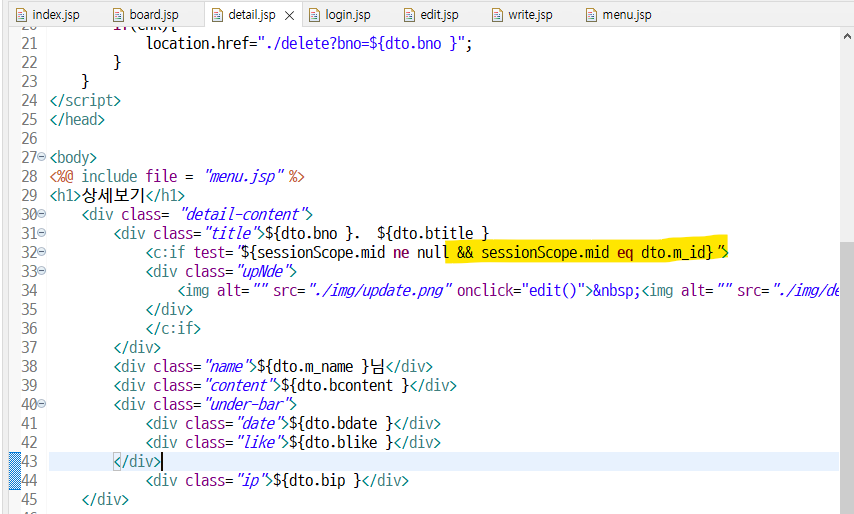Place cursor in the location.href delete line

click(x=309, y=44)
